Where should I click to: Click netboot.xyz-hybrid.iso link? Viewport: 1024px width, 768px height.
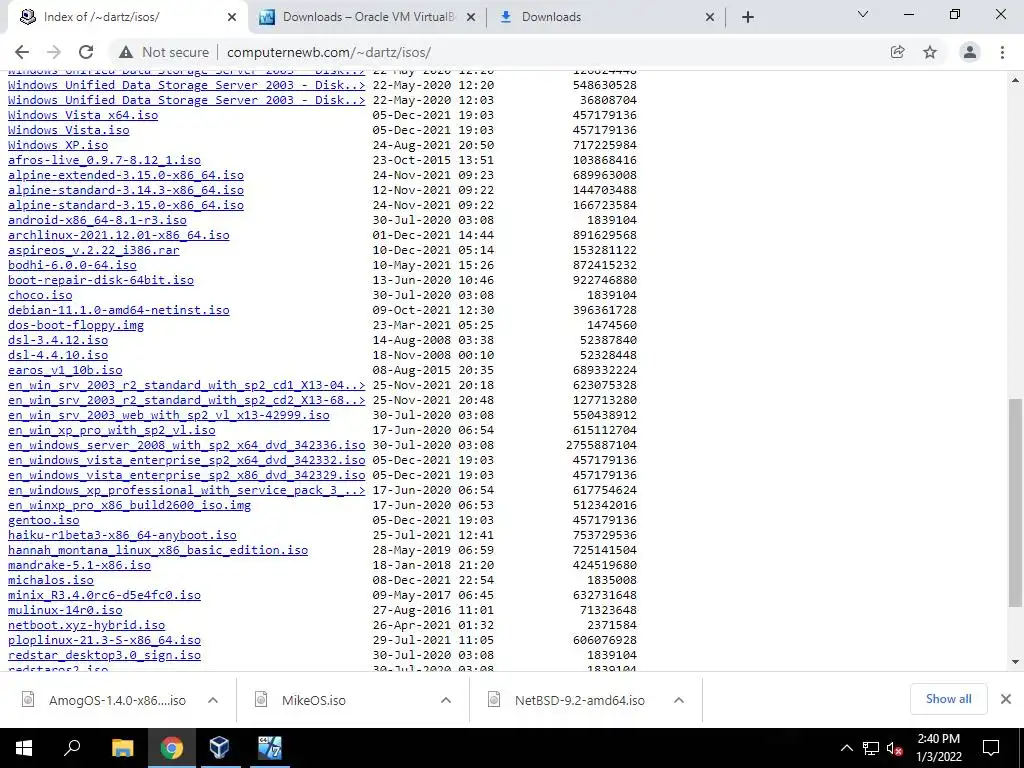click(87, 626)
